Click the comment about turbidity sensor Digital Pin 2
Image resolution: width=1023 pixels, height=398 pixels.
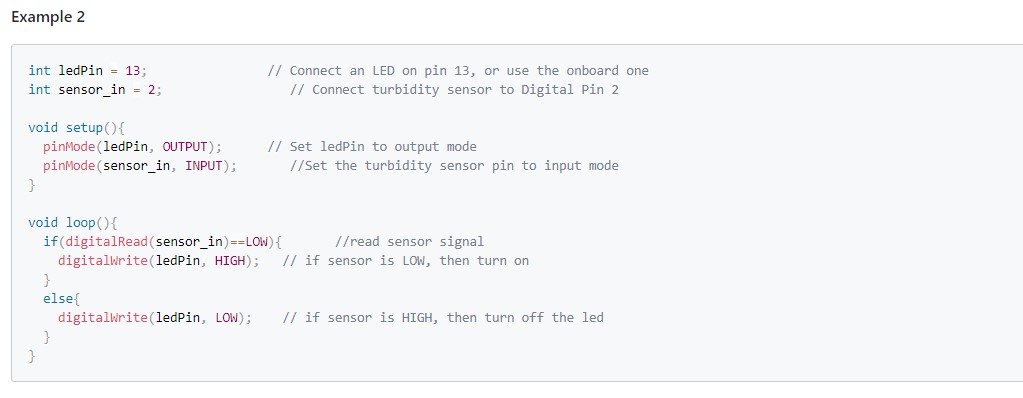[454, 89]
